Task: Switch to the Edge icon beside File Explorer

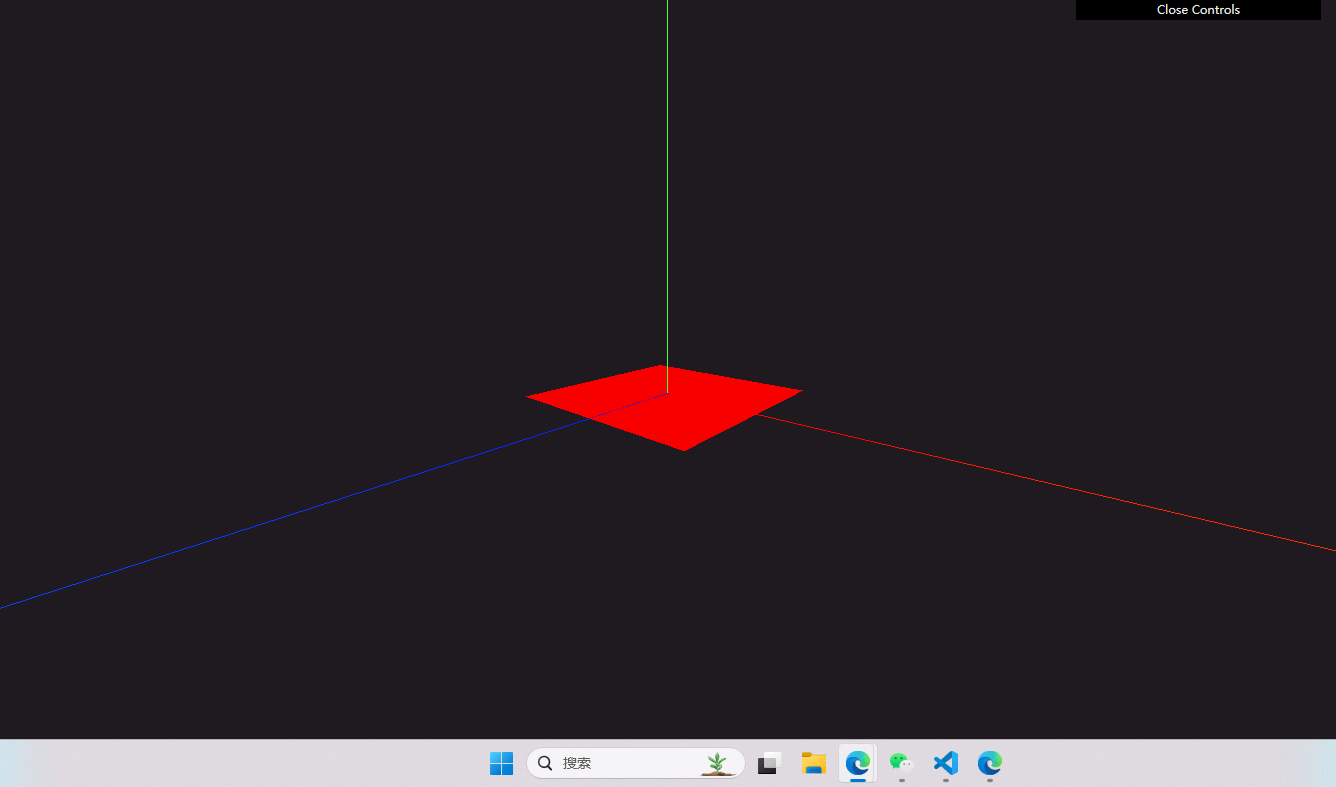Action: pyautogui.click(x=857, y=763)
